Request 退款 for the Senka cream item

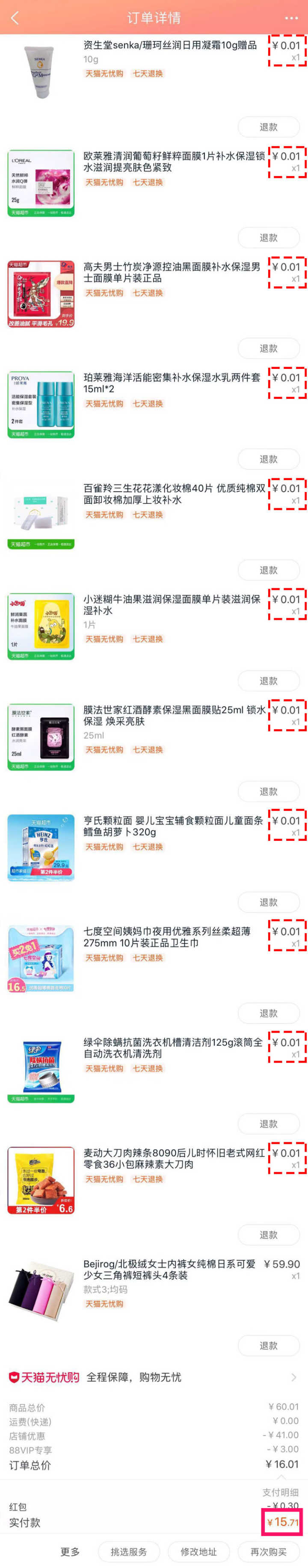tap(269, 127)
